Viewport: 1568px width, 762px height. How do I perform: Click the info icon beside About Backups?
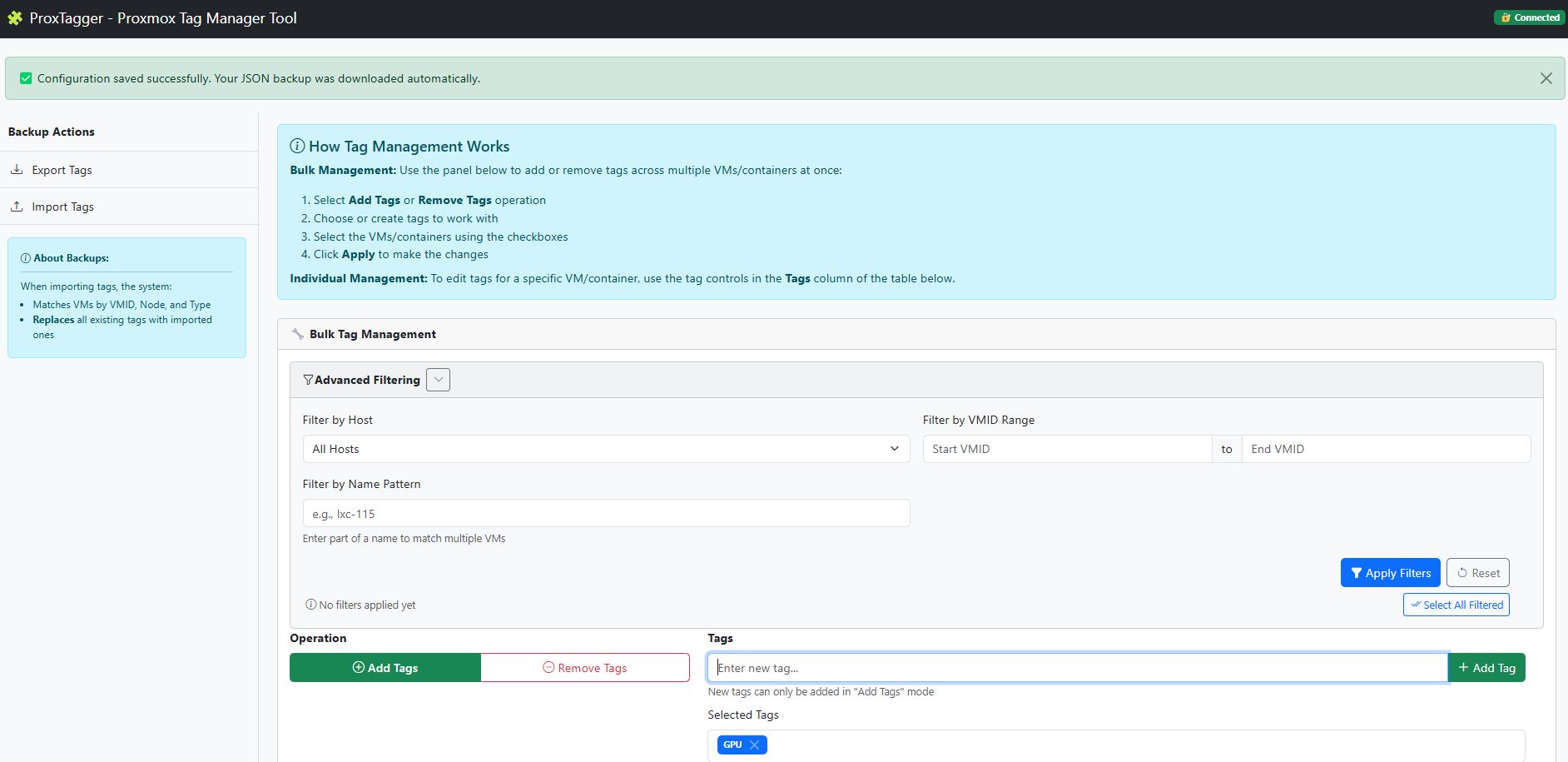(x=26, y=258)
